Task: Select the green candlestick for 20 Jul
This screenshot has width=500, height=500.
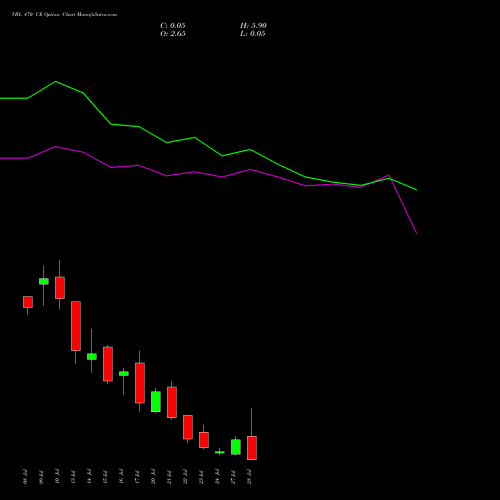Action: (156, 402)
